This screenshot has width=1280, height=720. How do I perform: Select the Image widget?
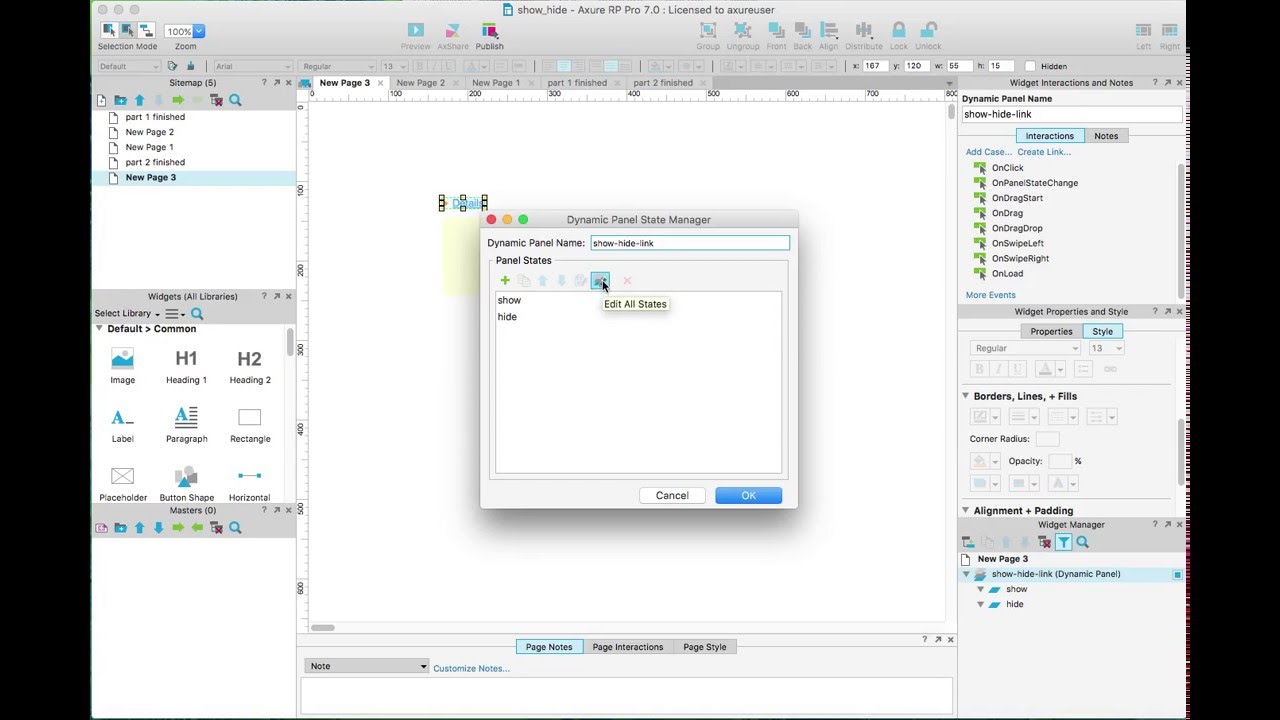point(122,358)
